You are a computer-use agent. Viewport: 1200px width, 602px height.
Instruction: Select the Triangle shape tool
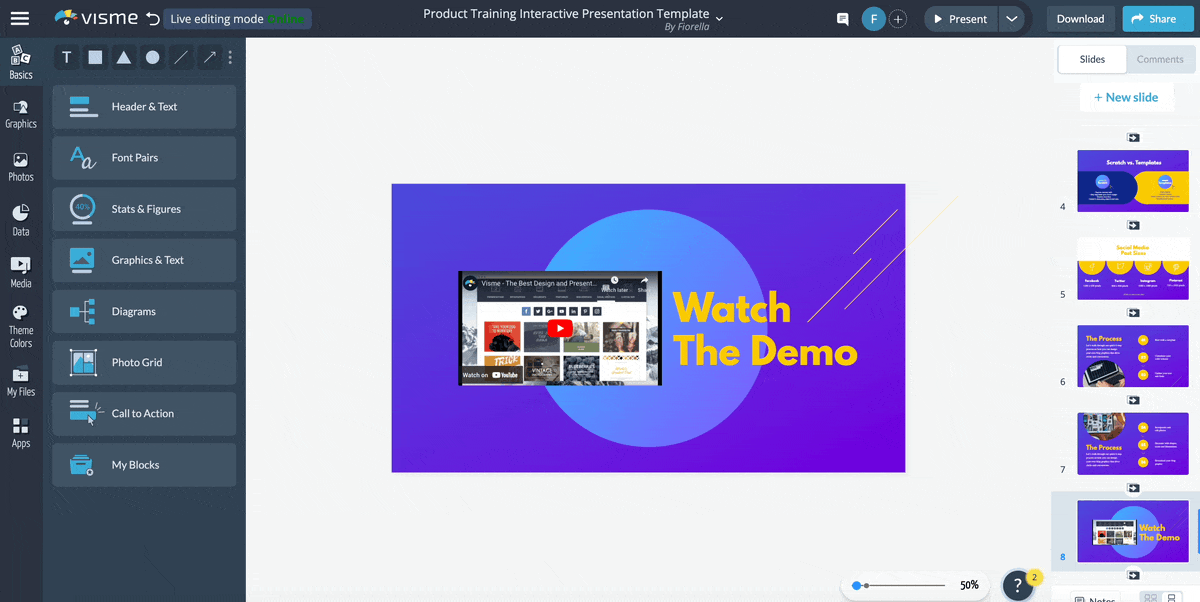tap(123, 57)
